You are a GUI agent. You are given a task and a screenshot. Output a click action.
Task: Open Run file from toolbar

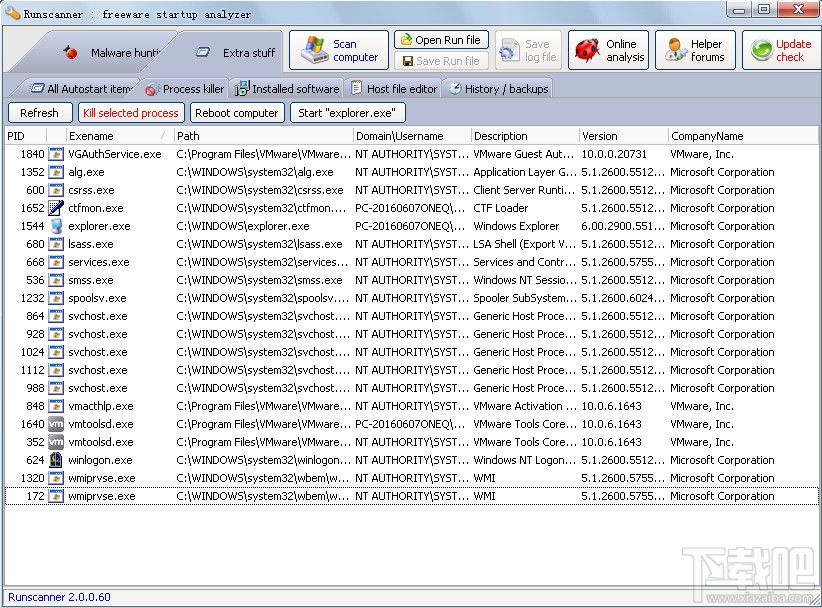point(441,40)
